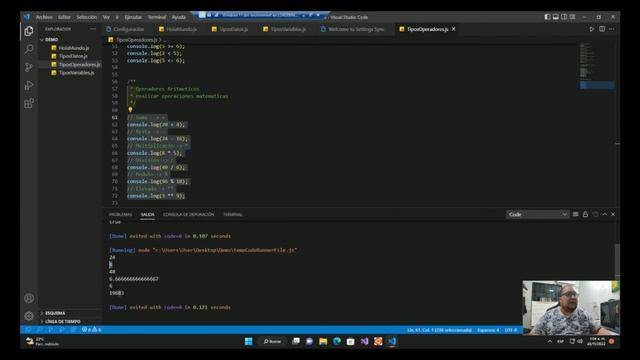Click the VS Code taskbar icon
This screenshot has height=360, width=640.
[x=392, y=341]
